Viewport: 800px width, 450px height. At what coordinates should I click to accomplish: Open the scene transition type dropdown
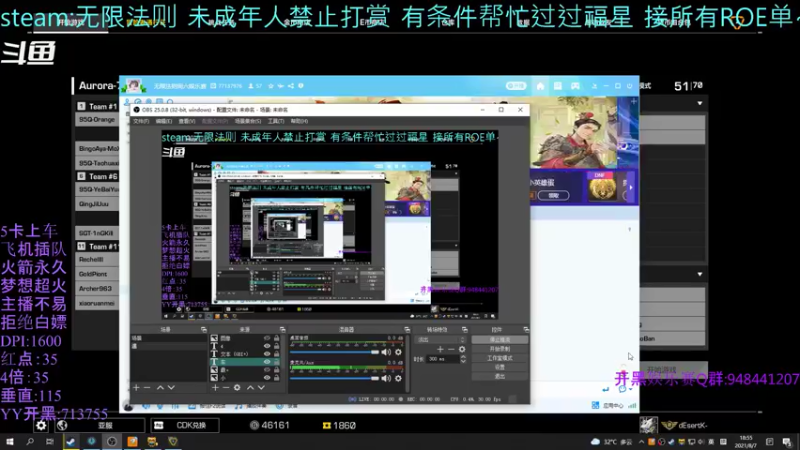pyautogui.click(x=441, y=340)
